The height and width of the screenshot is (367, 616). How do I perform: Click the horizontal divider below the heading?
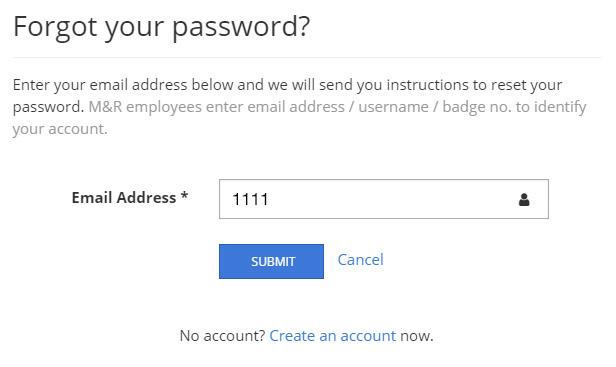click(306, 58)
